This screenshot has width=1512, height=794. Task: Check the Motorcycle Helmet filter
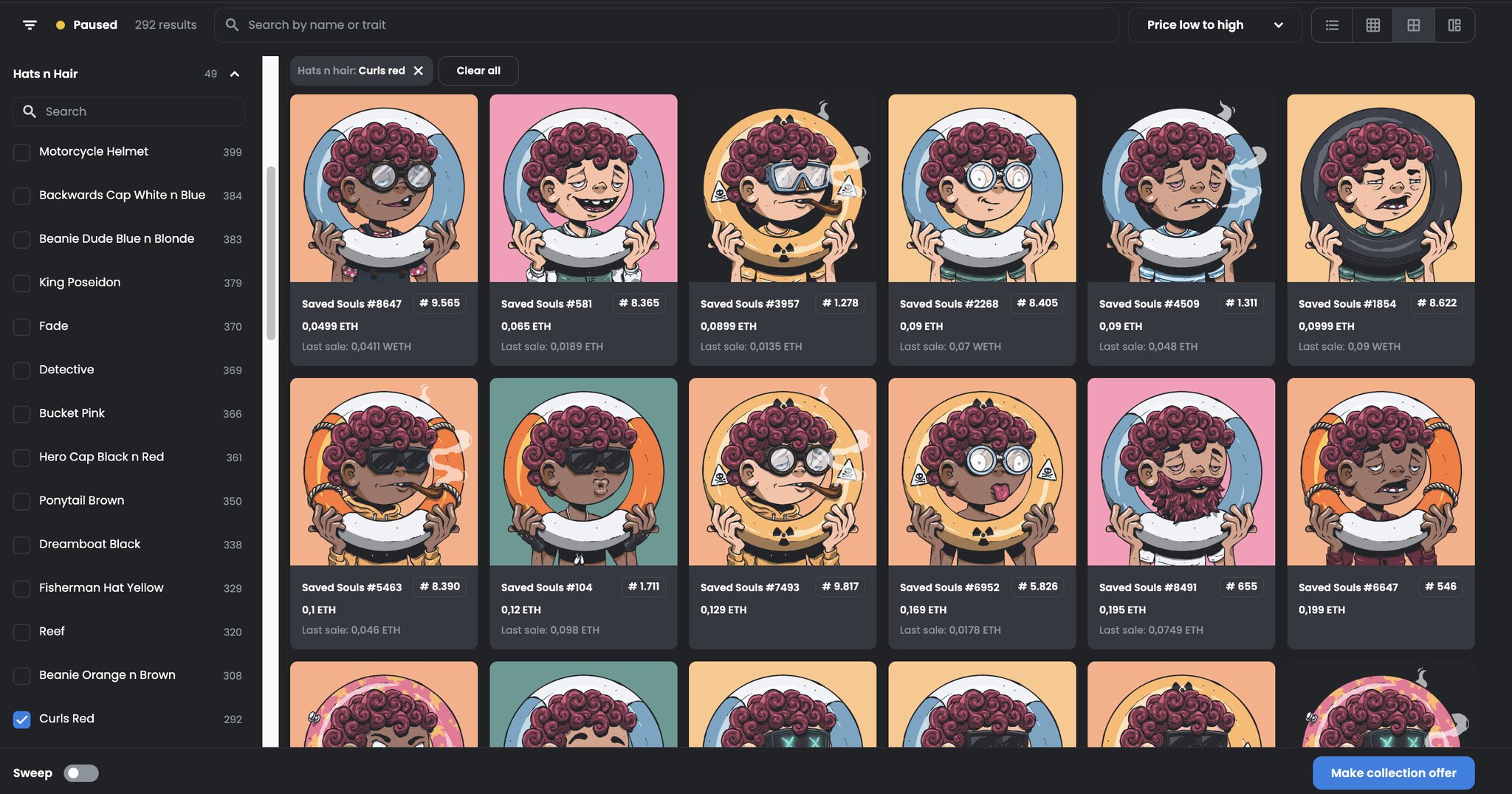point(22,152)
